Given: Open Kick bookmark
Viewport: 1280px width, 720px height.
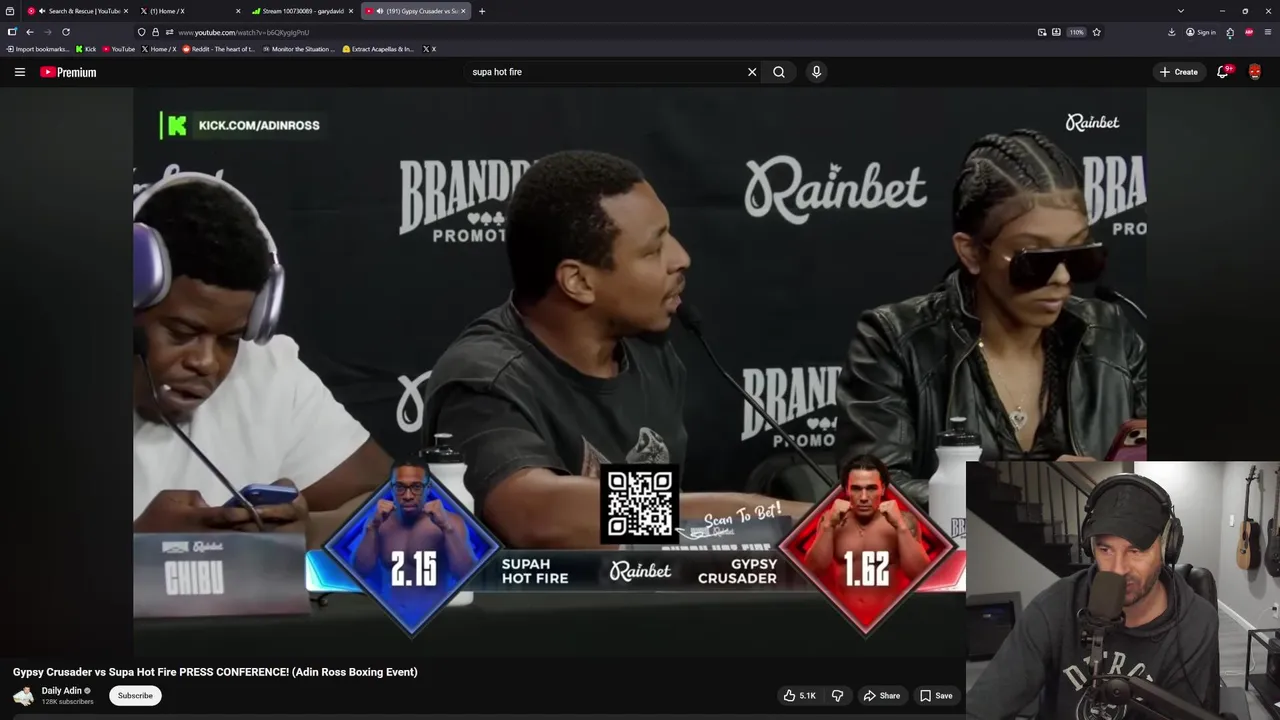Looking at the screenshot, I should tap(86, 49).
